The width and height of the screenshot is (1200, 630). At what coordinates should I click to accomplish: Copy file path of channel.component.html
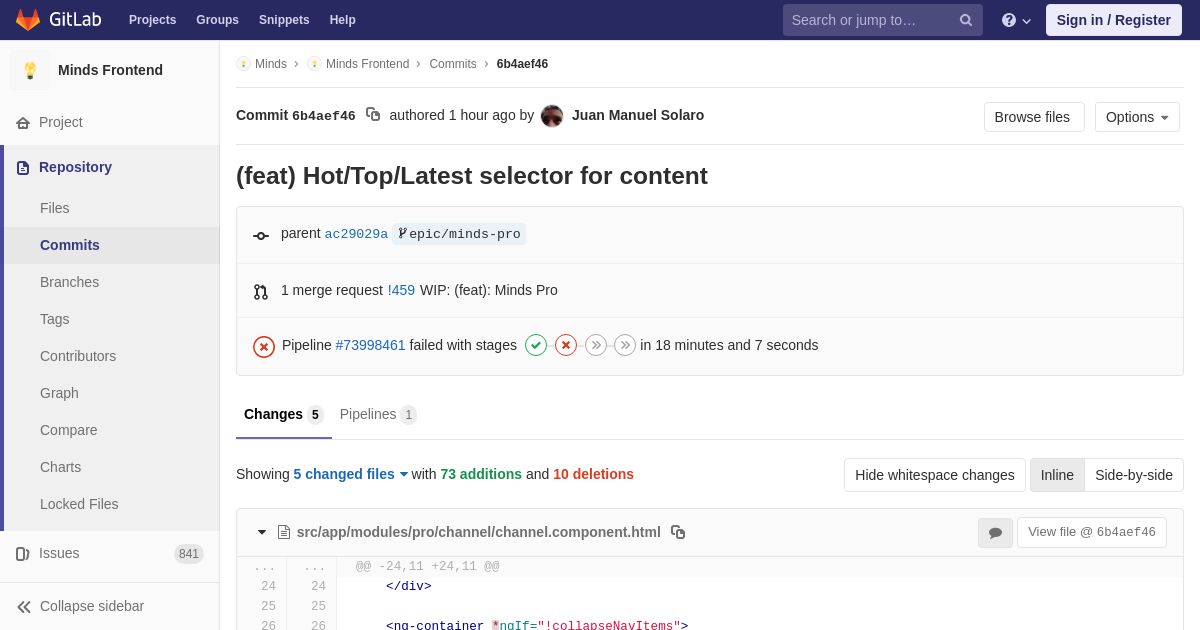[x=678, y=532]
